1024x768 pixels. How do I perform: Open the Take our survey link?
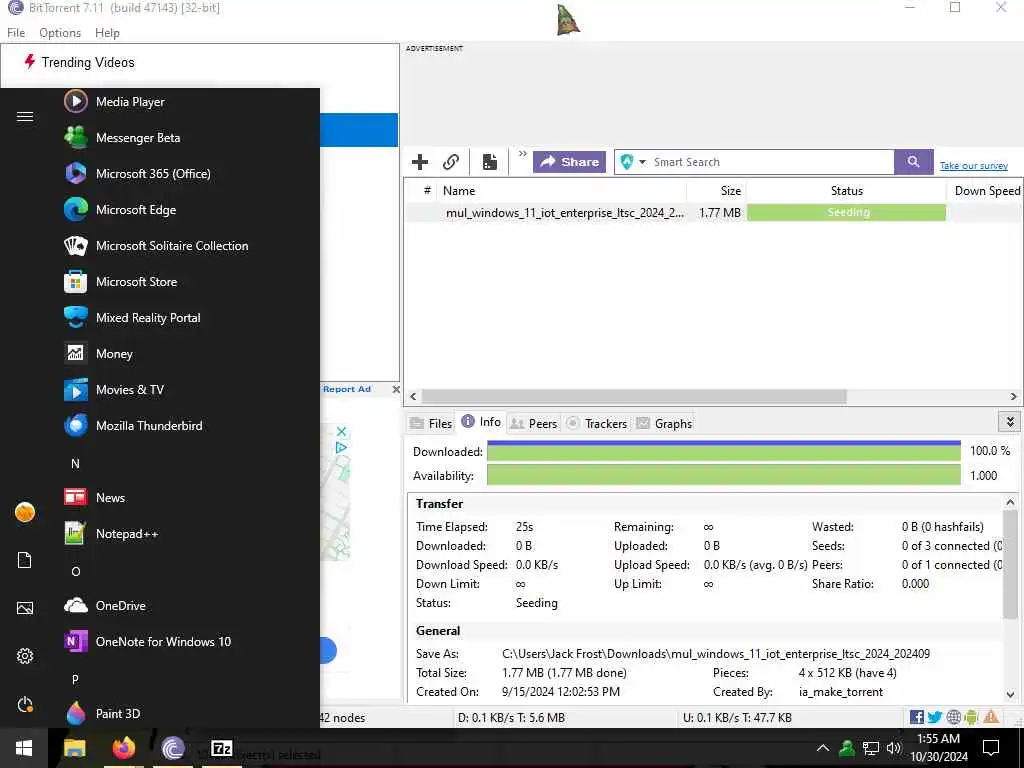point(974,166)
